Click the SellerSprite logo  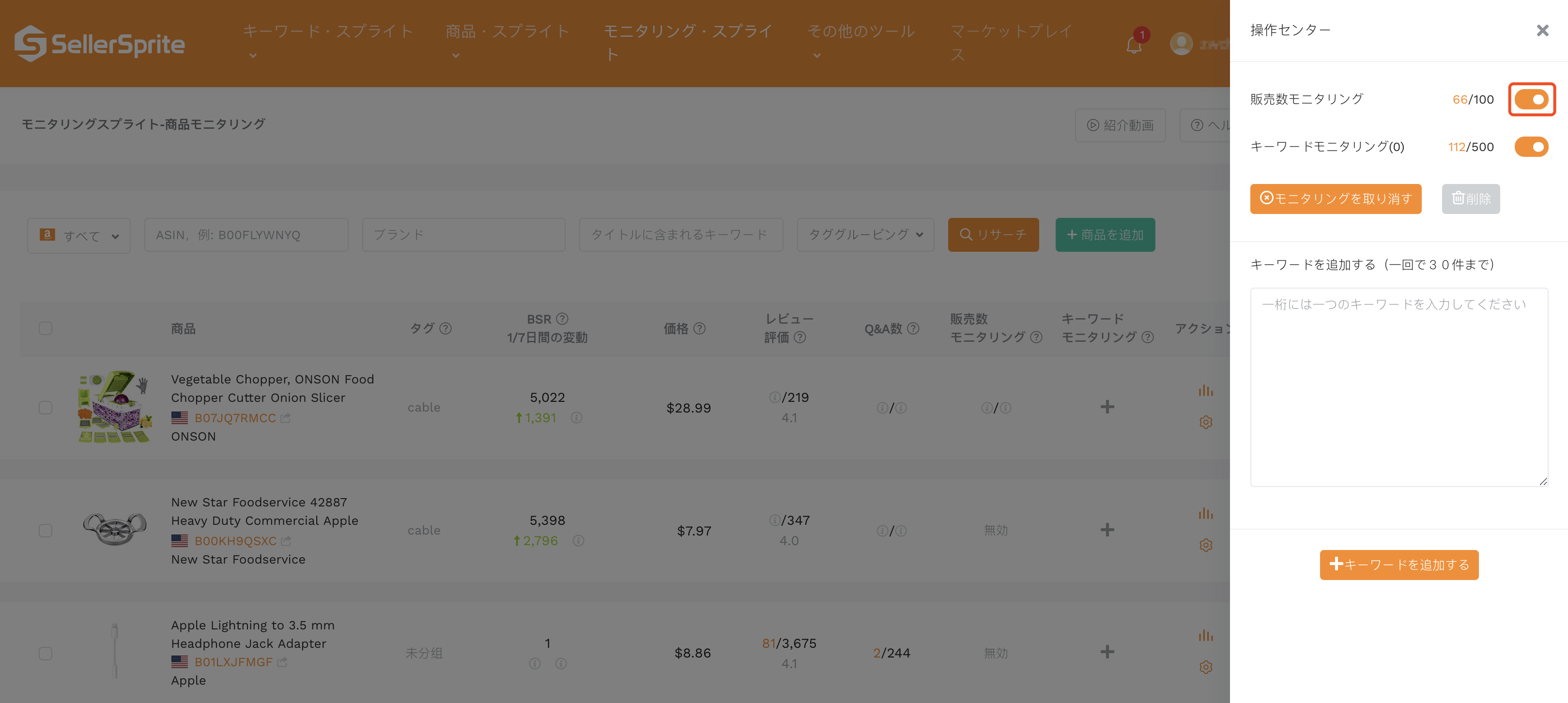tap(99, 44)
